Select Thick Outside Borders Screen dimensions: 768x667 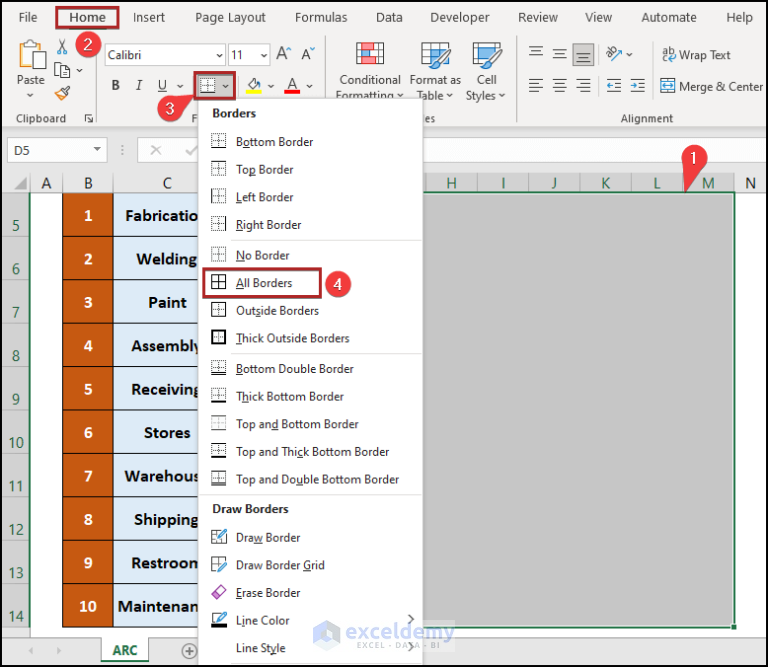[311, 338]
